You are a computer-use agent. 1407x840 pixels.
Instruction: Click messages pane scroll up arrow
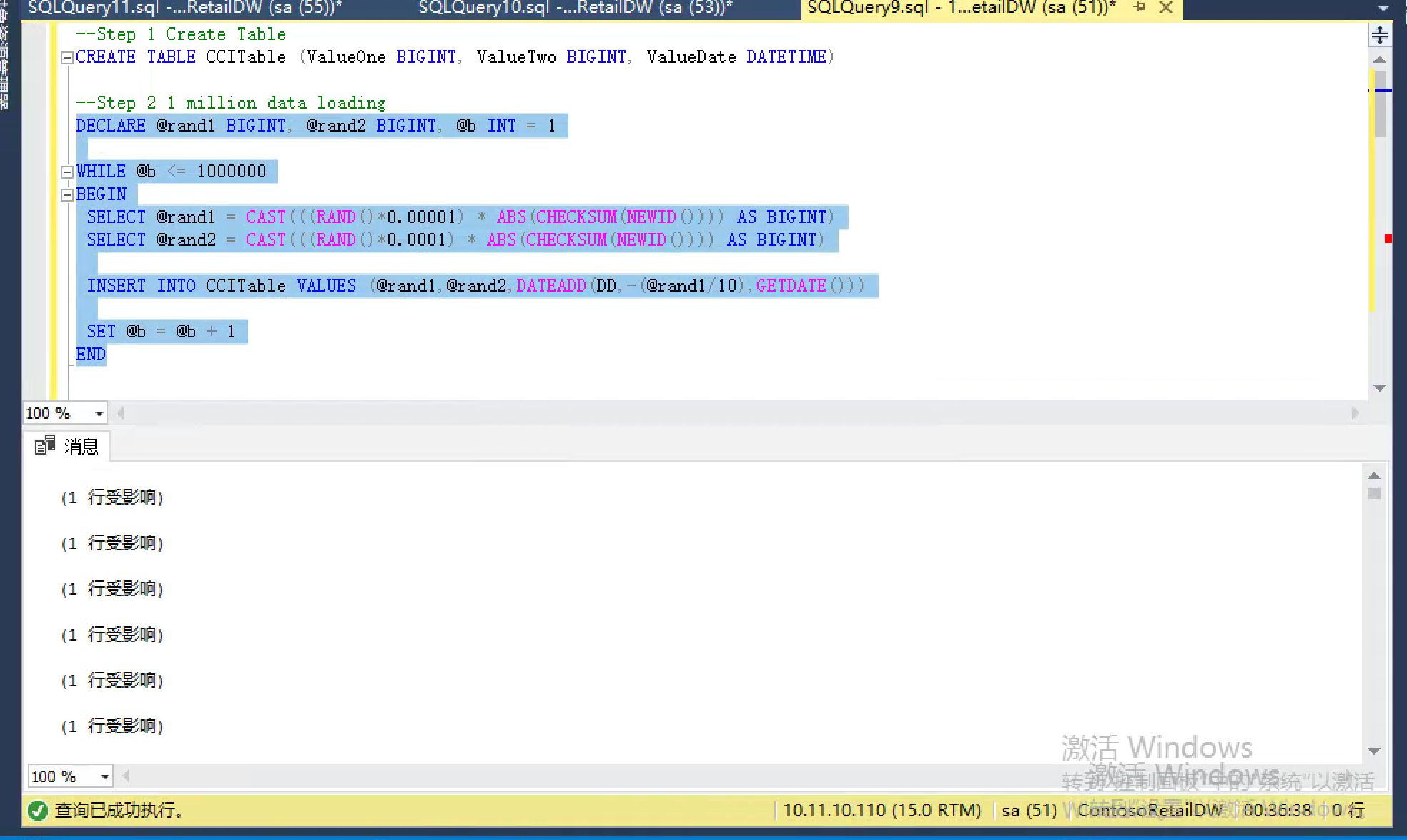[1373, 475]
